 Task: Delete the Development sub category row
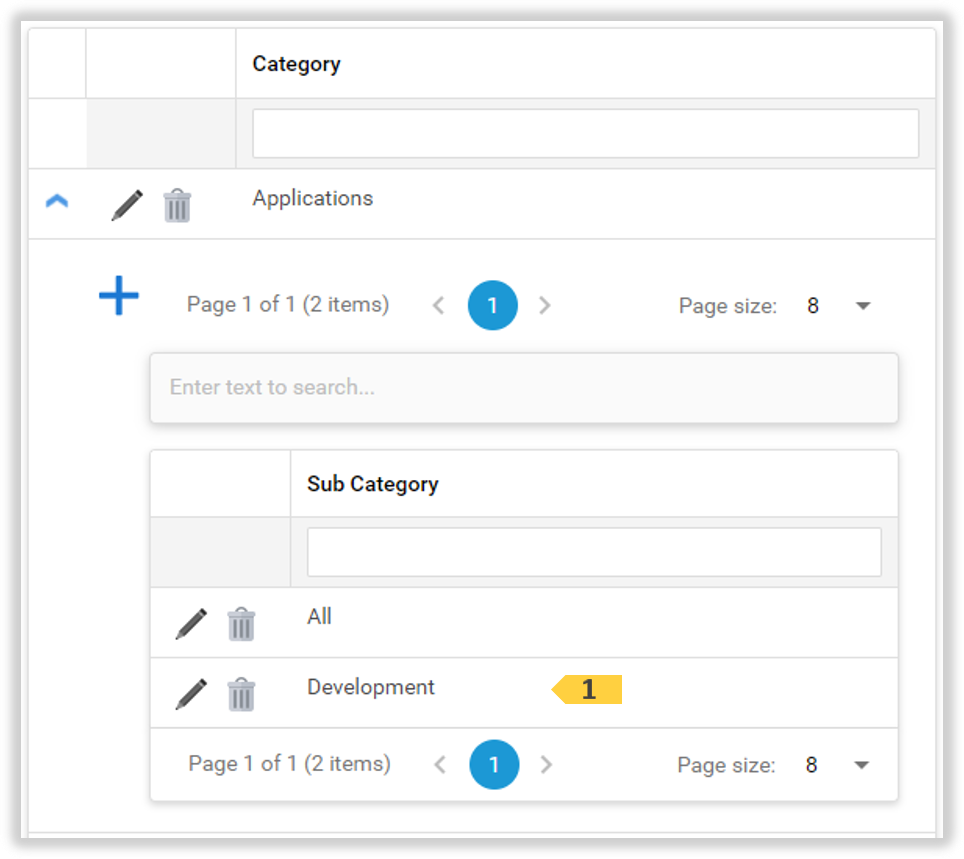tap(241, 695)
